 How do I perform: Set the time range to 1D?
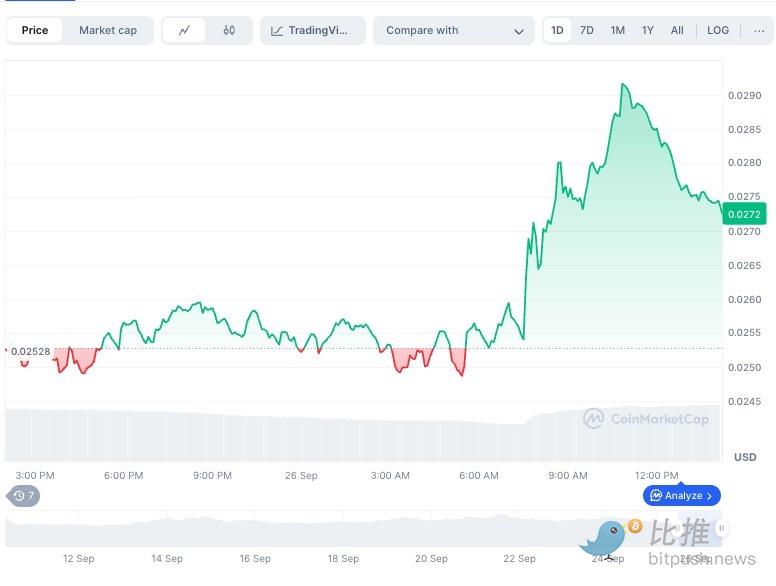click(x=557, y=30)
